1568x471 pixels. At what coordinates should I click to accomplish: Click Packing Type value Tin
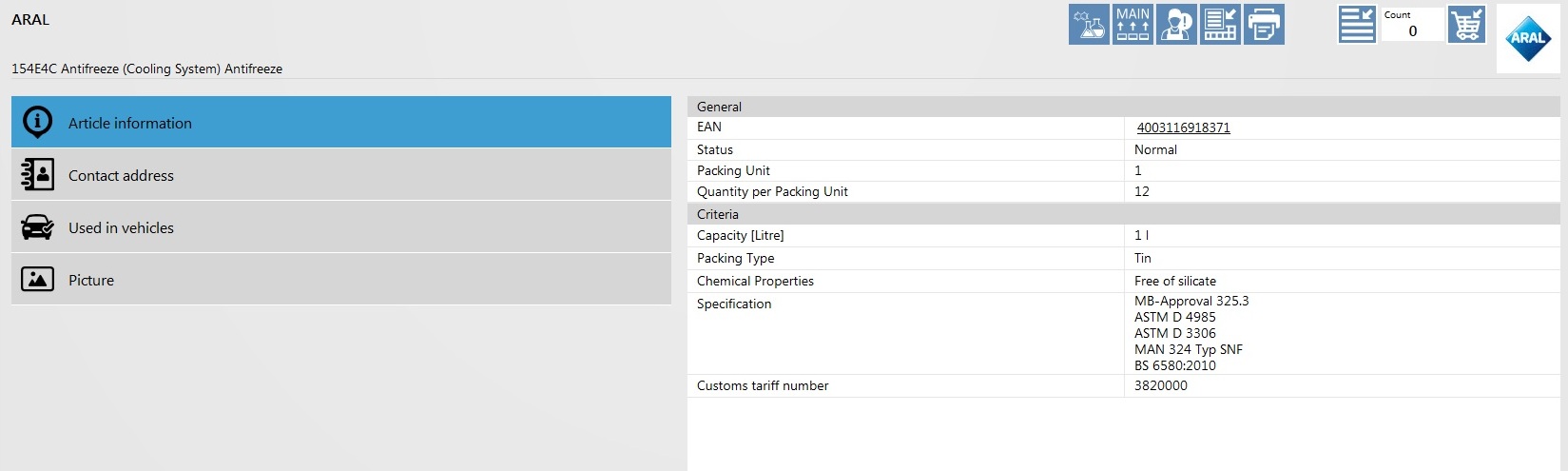[1143, 258]
